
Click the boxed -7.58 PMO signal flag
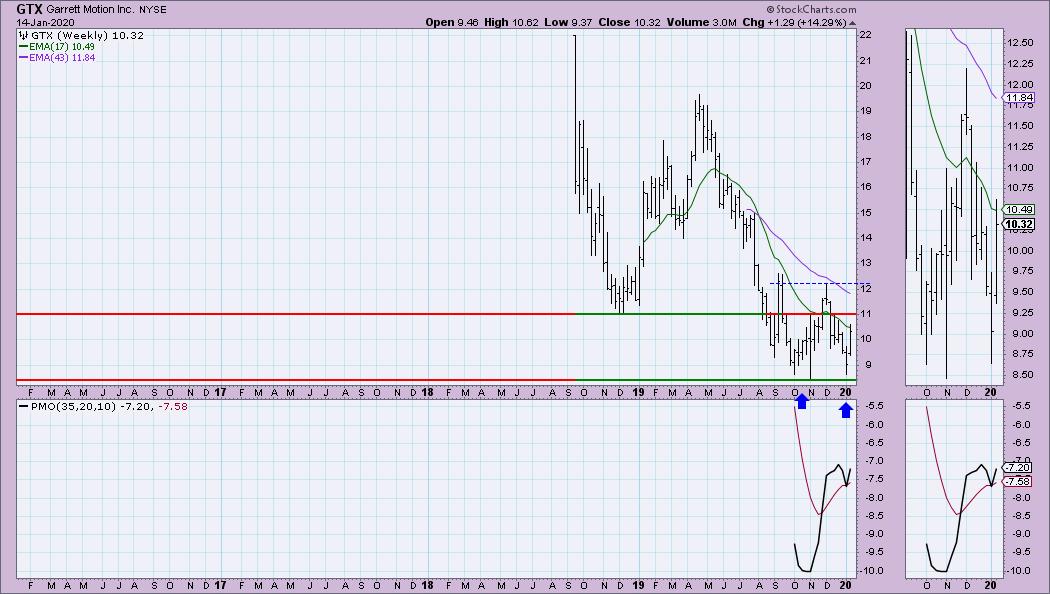tap(1018, 481)
